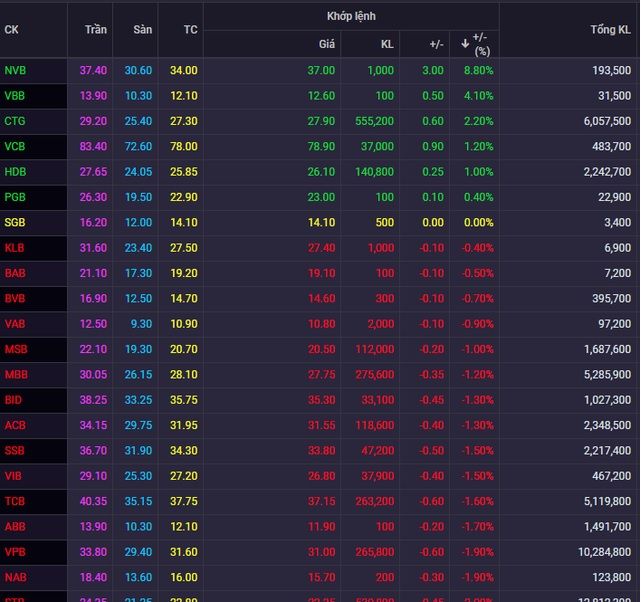
Task: Open the TCB stock ticker
Action: (x=15, y=501)
